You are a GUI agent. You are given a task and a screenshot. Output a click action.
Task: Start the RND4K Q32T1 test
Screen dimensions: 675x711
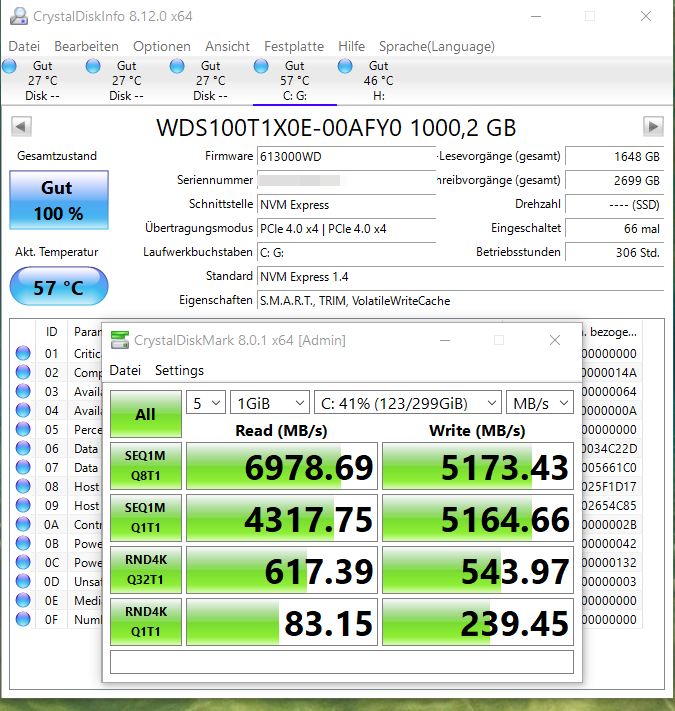pyautogui.click(x=146, y=570)
